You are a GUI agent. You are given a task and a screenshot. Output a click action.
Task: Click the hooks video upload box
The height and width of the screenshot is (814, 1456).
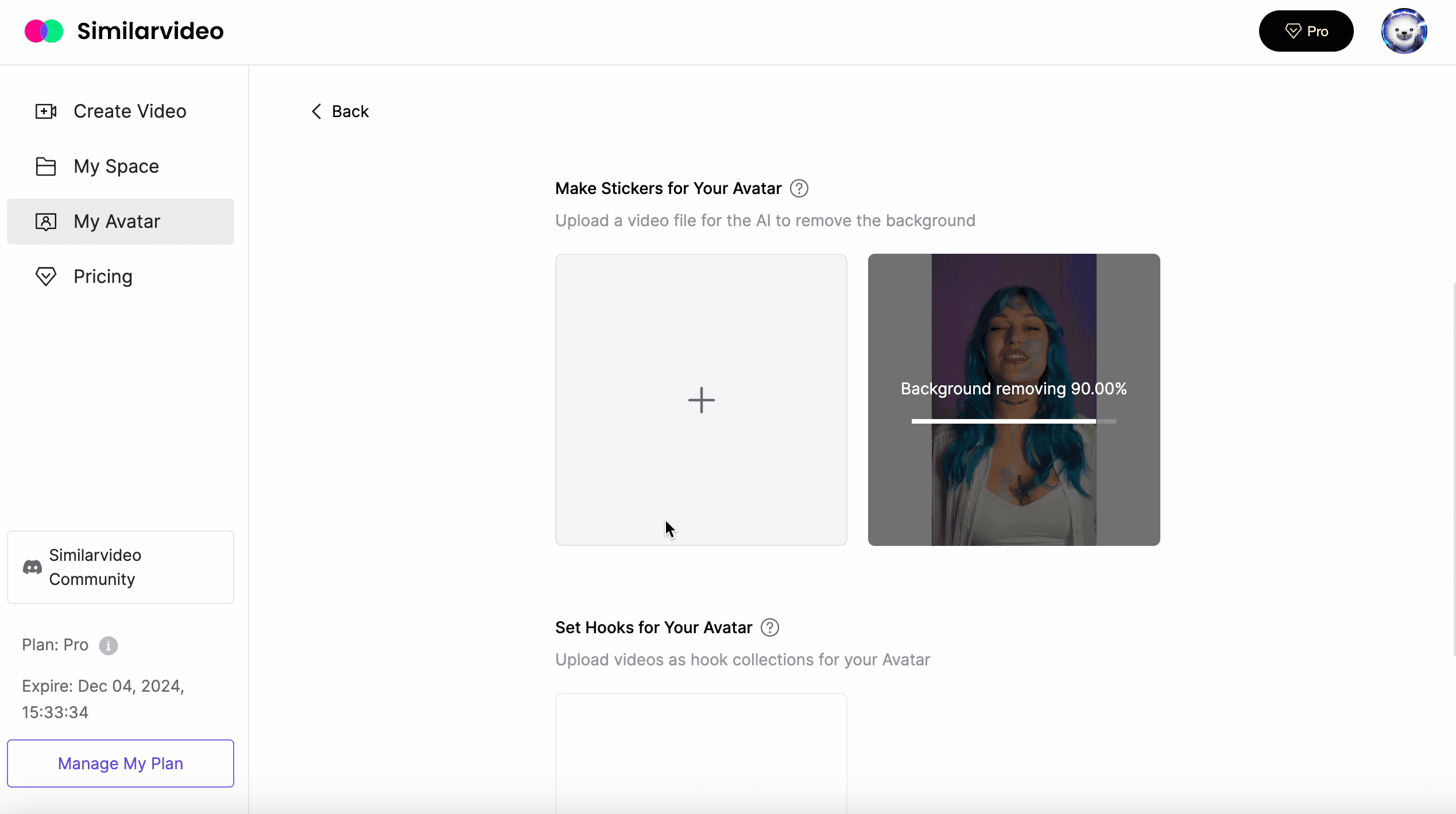click(701, 753)
